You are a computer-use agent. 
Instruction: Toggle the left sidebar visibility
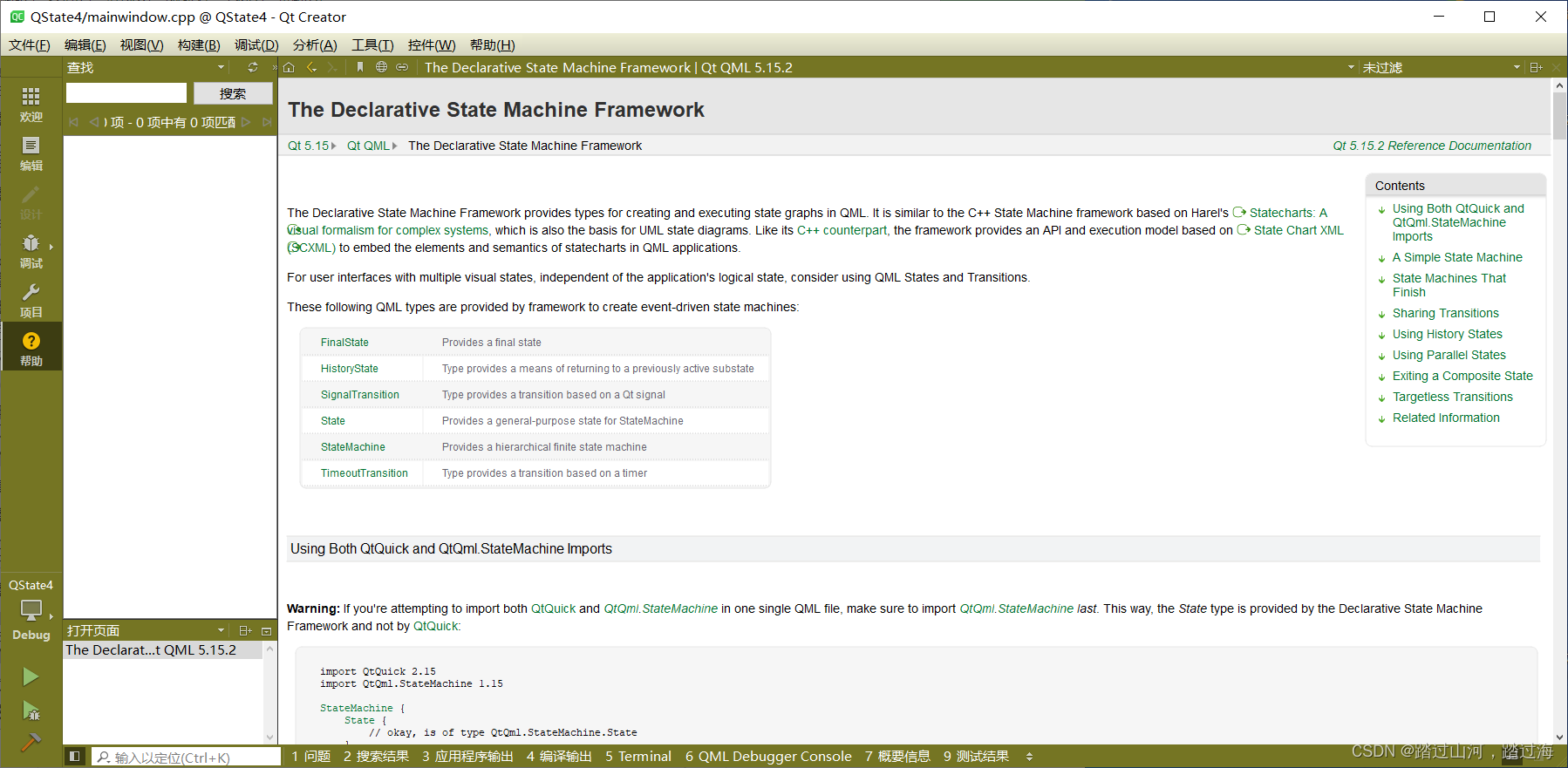(x=75, y=757)
